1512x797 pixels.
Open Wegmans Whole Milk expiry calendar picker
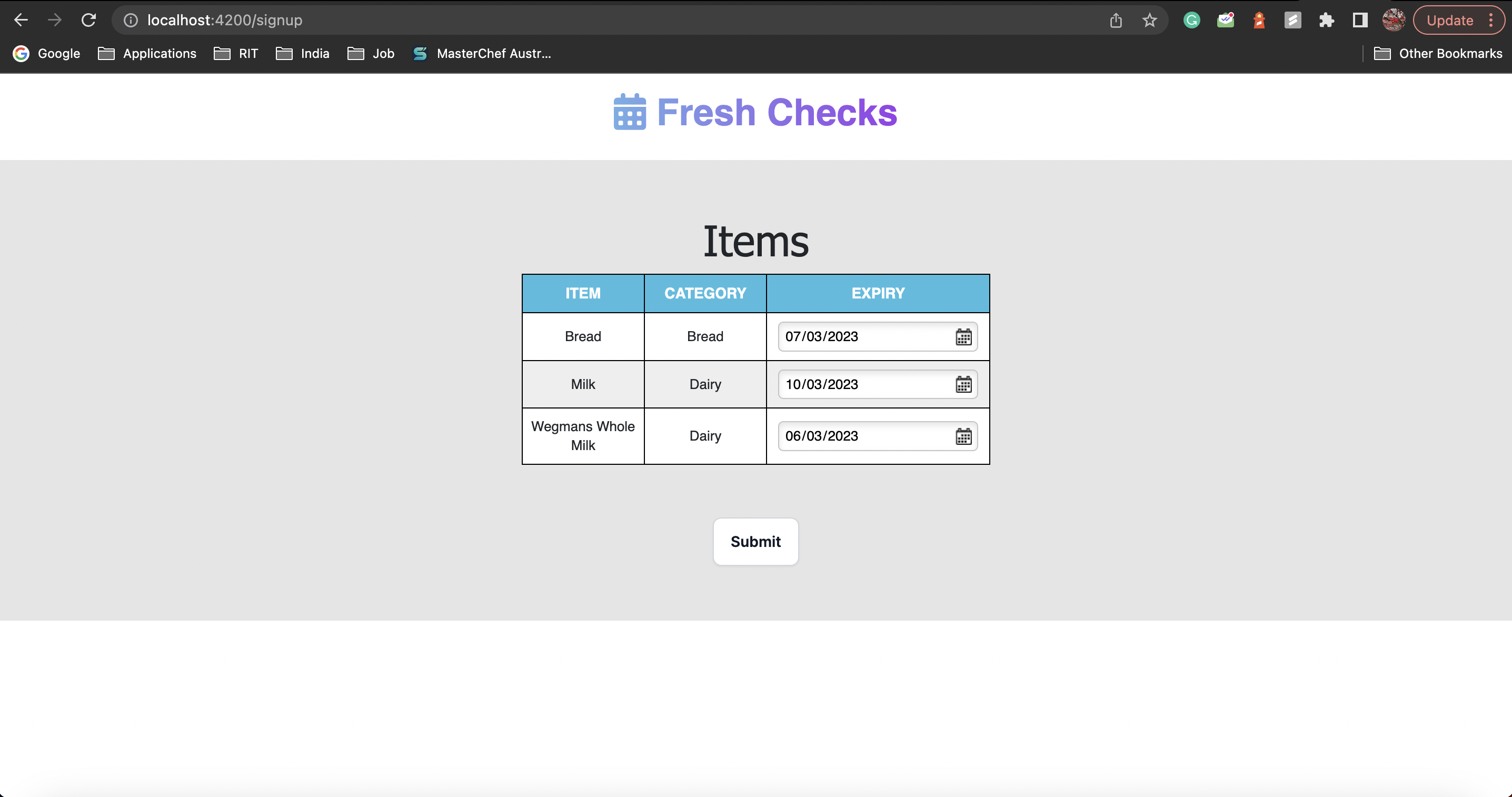[963, 436]
